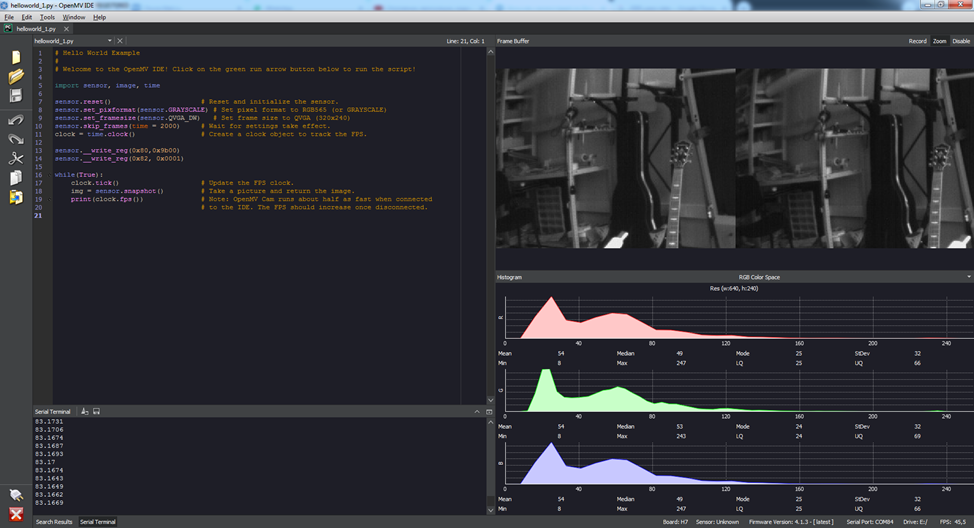
Task: Disconnect the camera using the plug icon
Action: pos(16,495)
